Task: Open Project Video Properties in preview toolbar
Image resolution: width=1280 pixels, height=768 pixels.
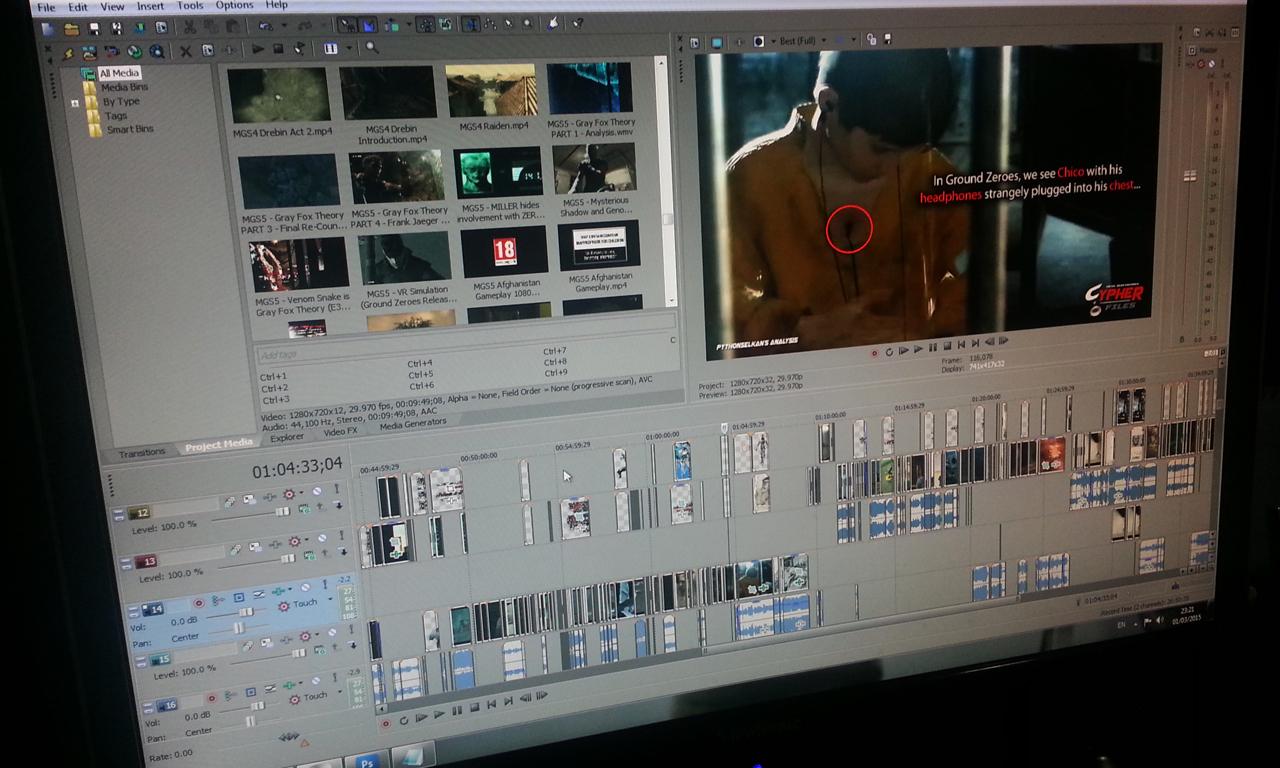Action: coord(694,42)
